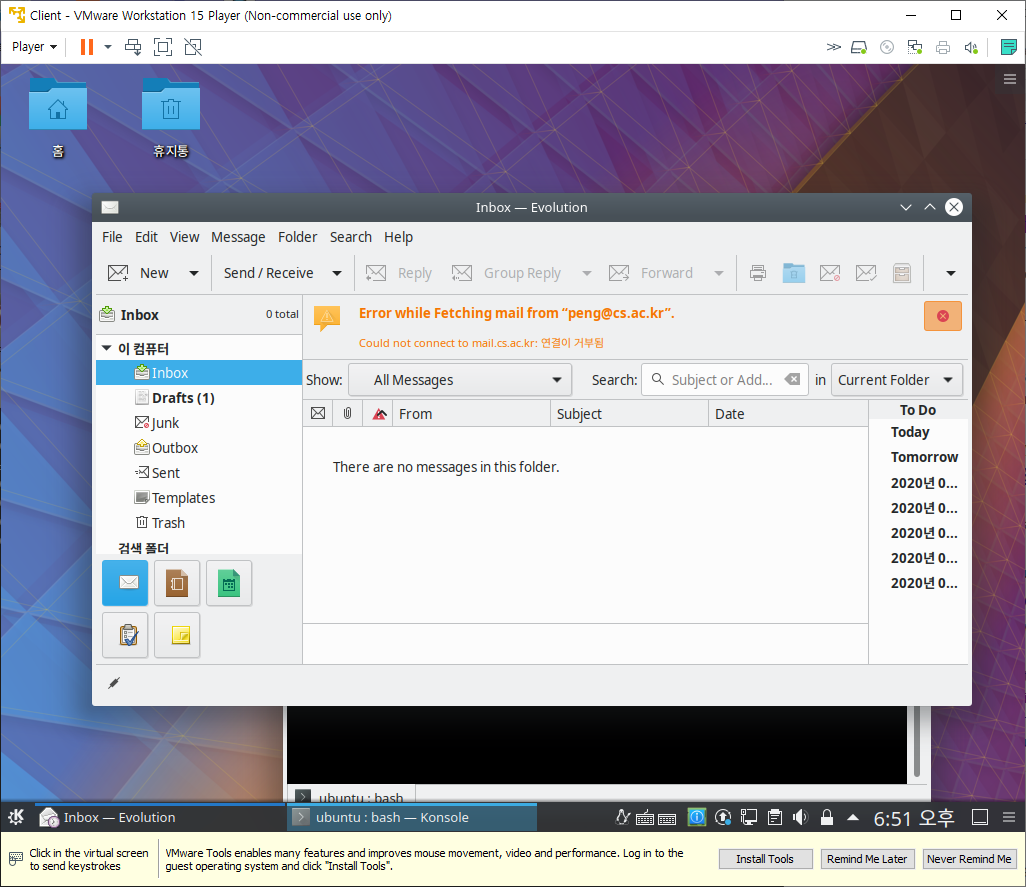
Task: Open the Folder menu
Action: point(297,237)
